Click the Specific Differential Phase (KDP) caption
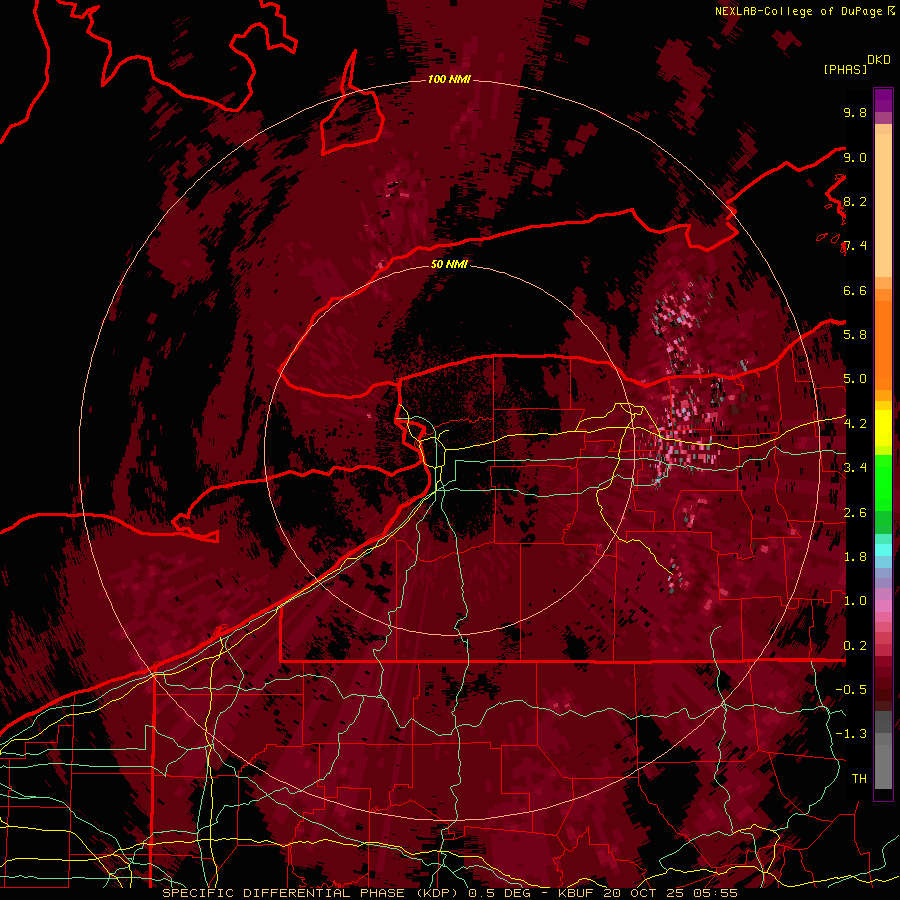 point(313,893)
